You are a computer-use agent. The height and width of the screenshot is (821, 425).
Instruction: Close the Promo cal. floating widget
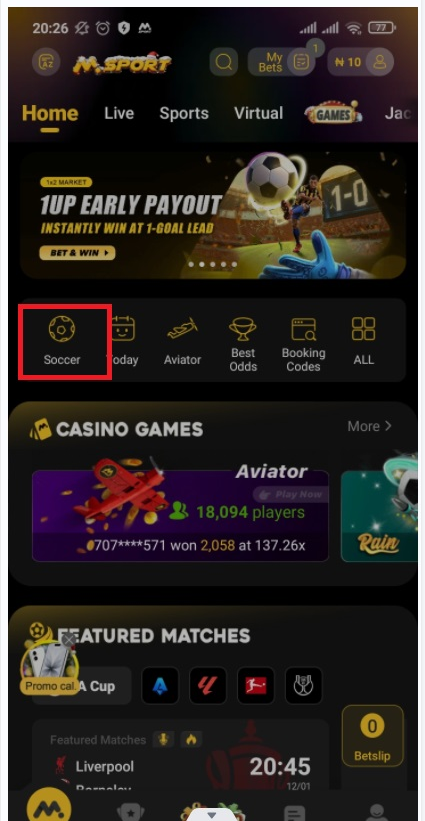(x=69, y=640)
